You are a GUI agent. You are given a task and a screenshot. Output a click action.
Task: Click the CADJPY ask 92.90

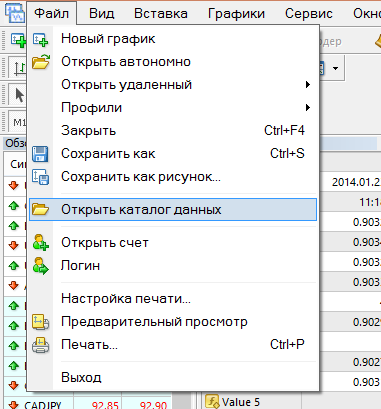(x=153, y=405)
